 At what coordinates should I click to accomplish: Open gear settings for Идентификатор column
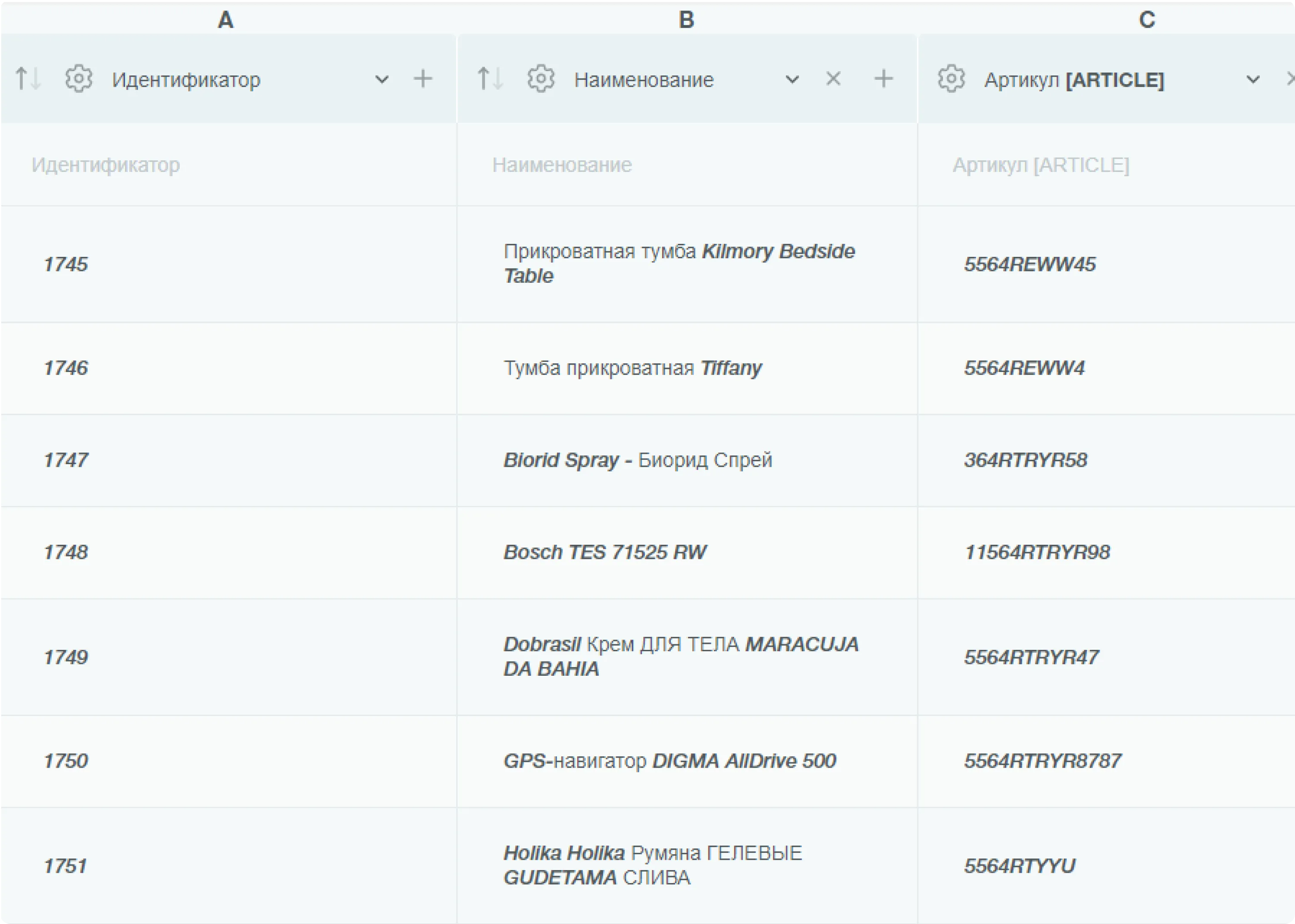(x=78, y=78)
